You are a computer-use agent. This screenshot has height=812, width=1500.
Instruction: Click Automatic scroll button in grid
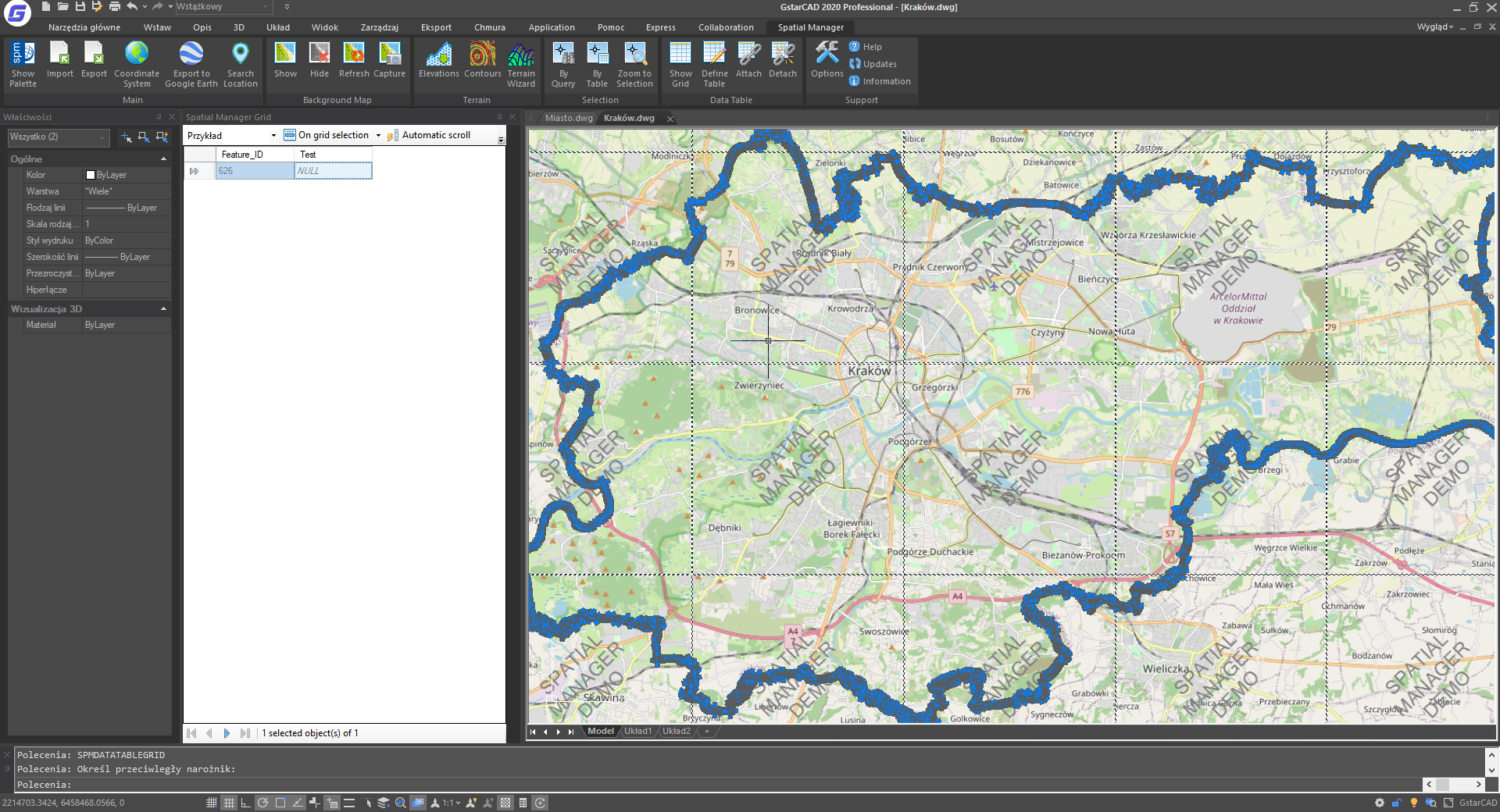(x=429, y=135)
